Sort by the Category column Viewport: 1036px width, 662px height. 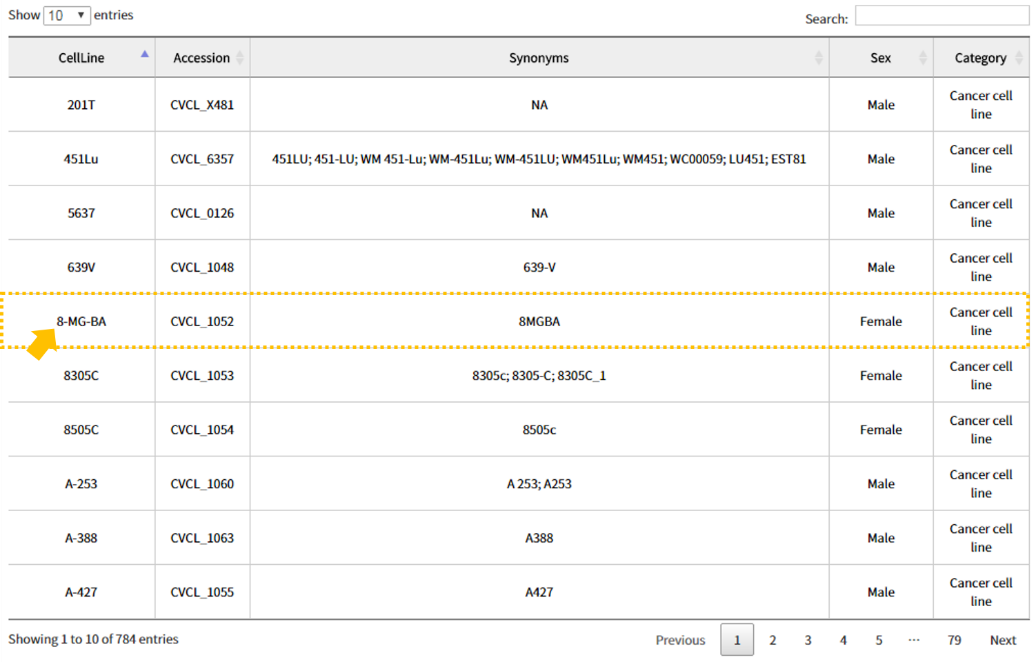(x=980, y=57)
